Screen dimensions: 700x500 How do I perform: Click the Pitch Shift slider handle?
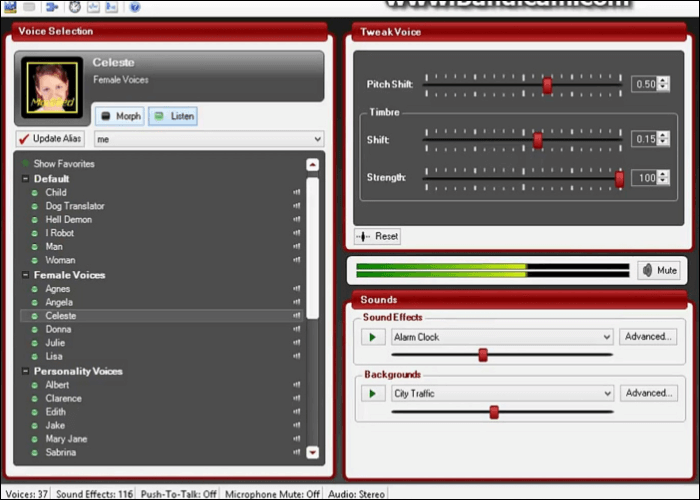(547, 85)
